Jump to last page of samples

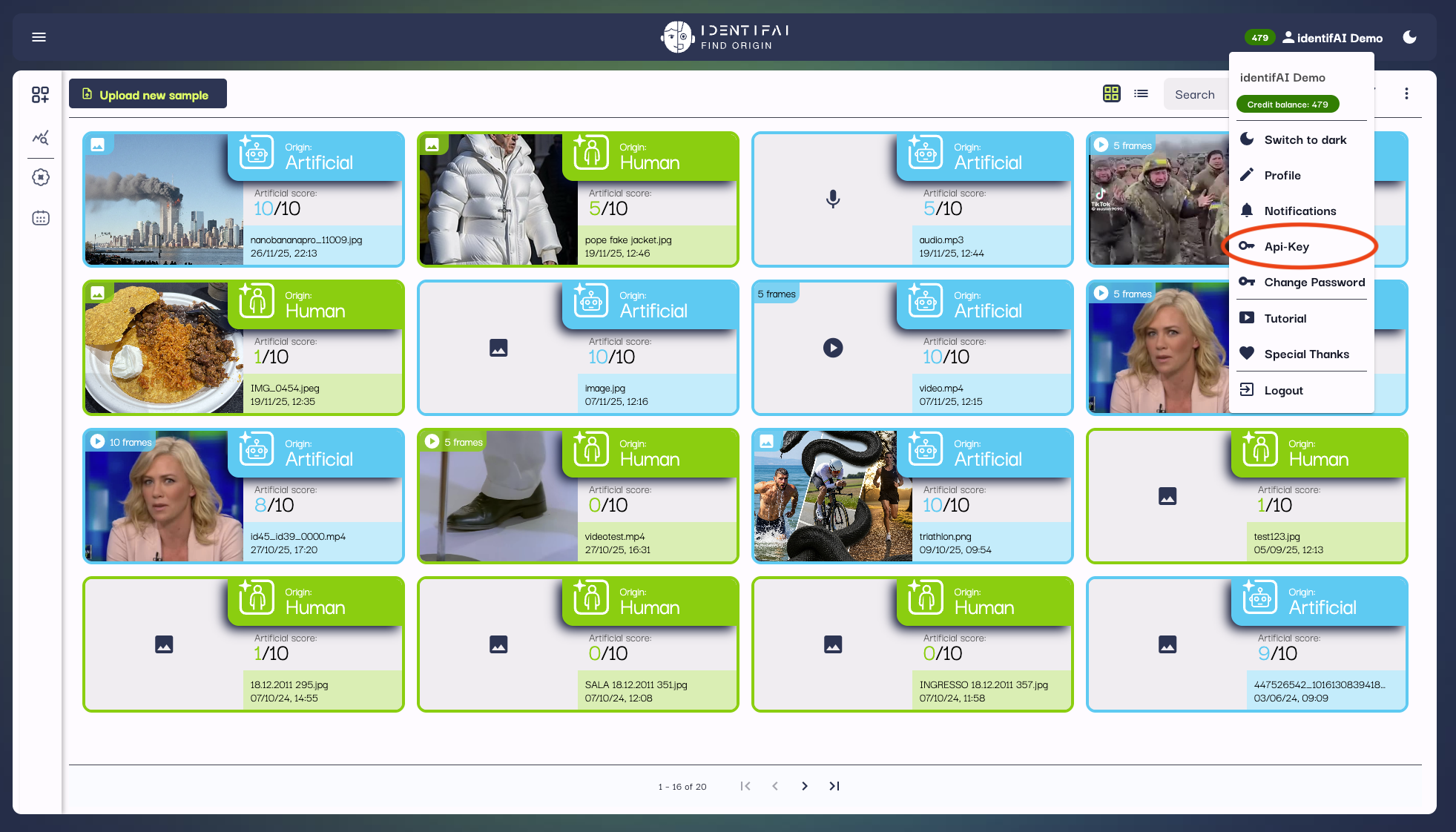(834, 786)
